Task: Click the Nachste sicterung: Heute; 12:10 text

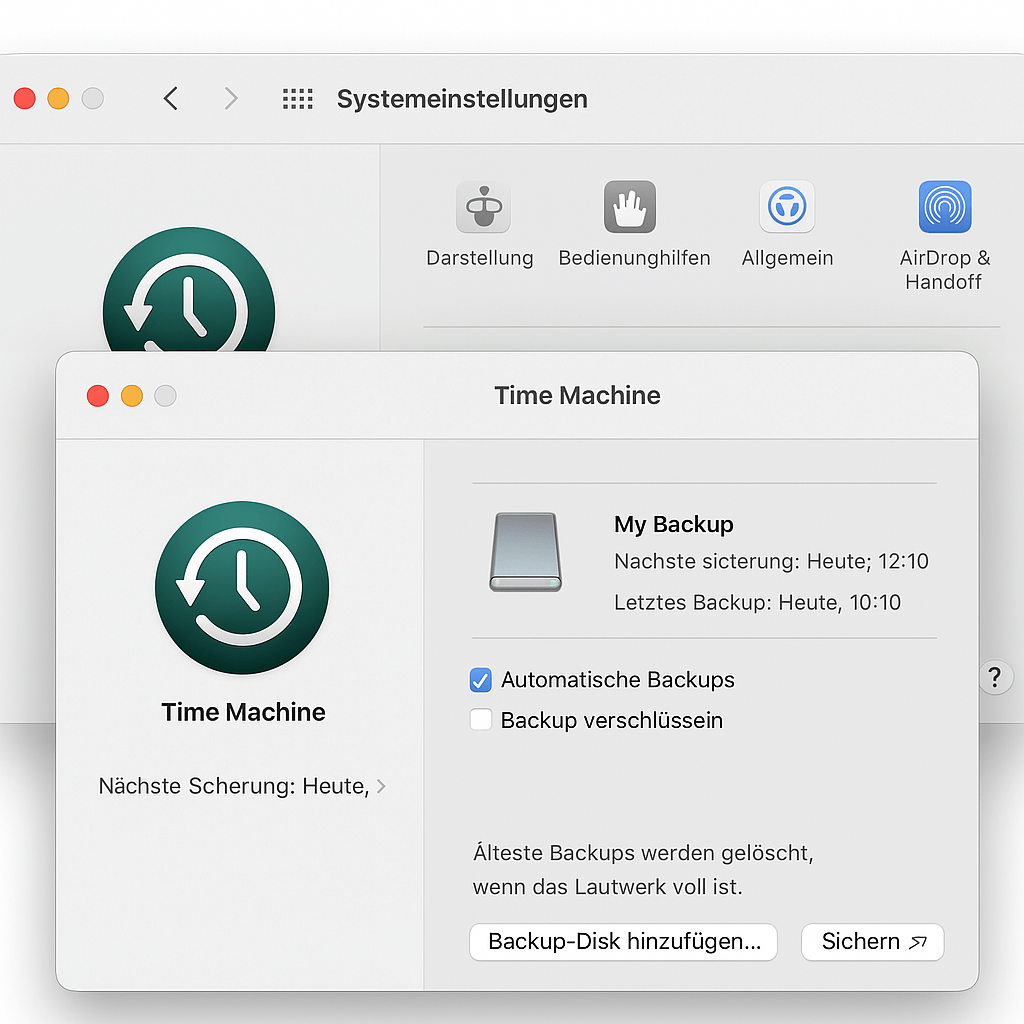Action: 771,561
